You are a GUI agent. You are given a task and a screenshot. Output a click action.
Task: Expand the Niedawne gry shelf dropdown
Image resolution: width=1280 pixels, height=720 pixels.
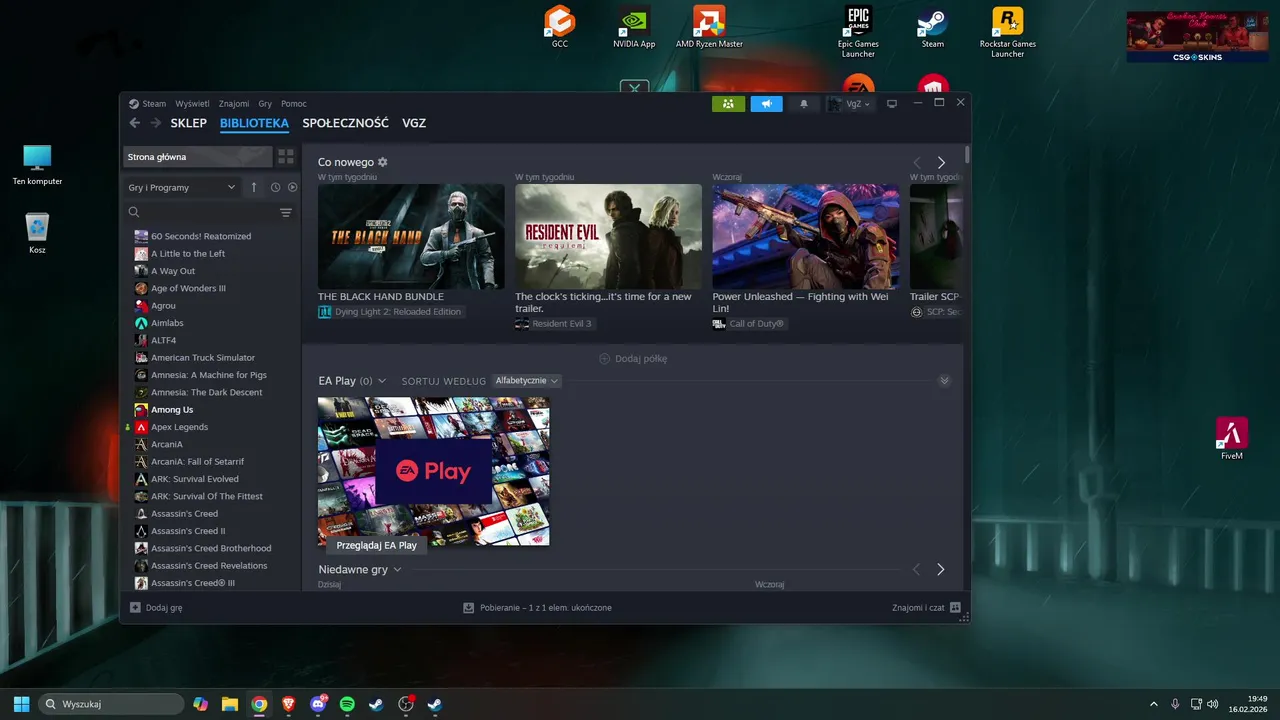click(x=397, y=569)
